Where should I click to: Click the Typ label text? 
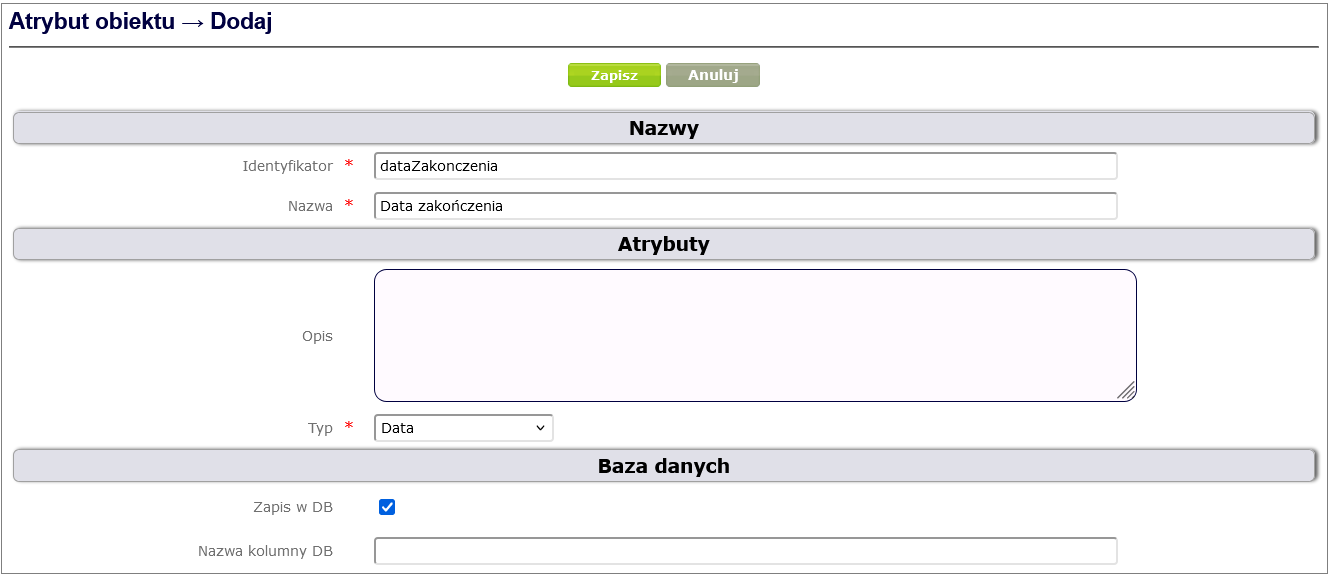[x=320, y=428]
